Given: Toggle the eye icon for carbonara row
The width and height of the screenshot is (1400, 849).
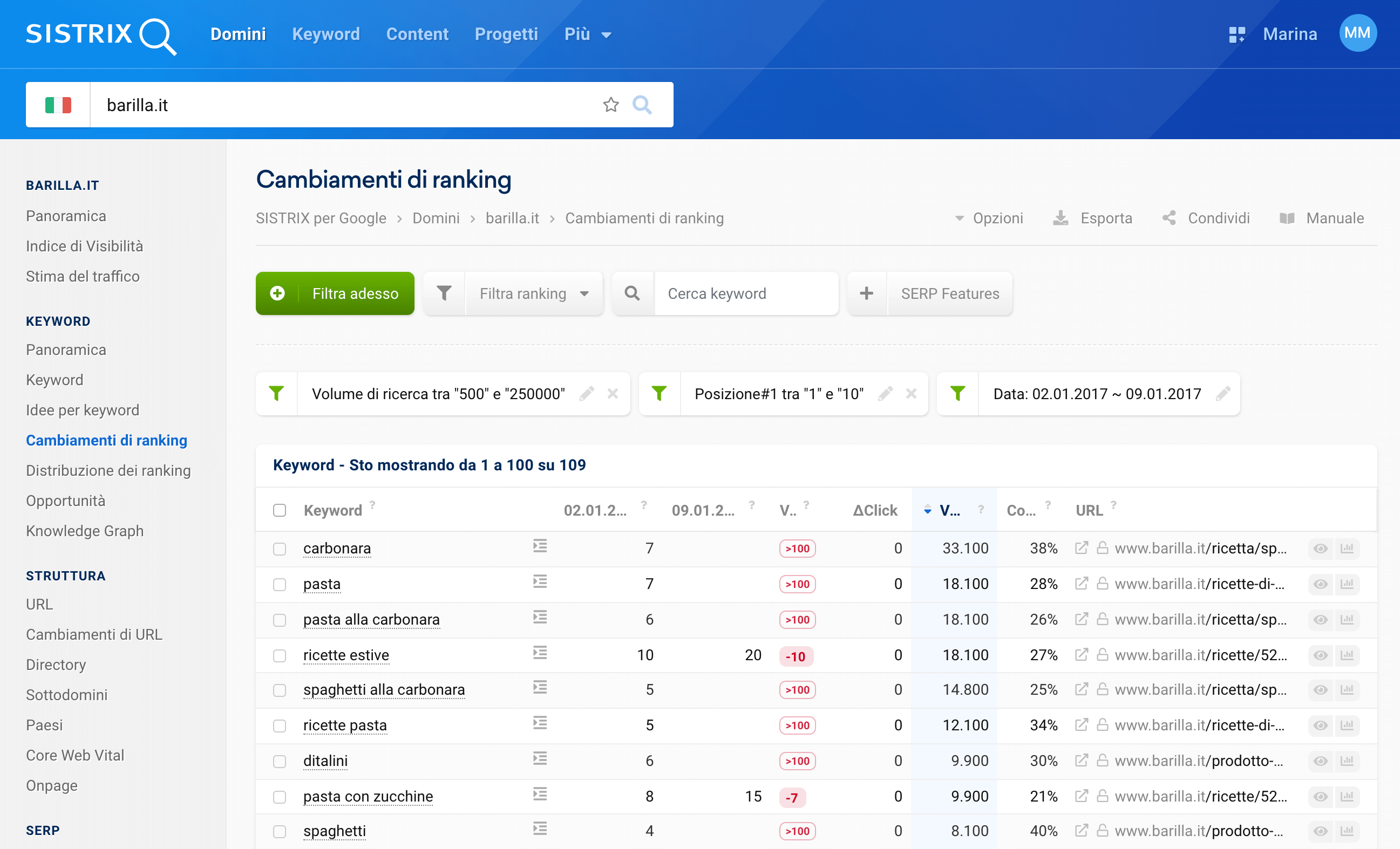Looking at the screenshot, I should point(1321,549).
